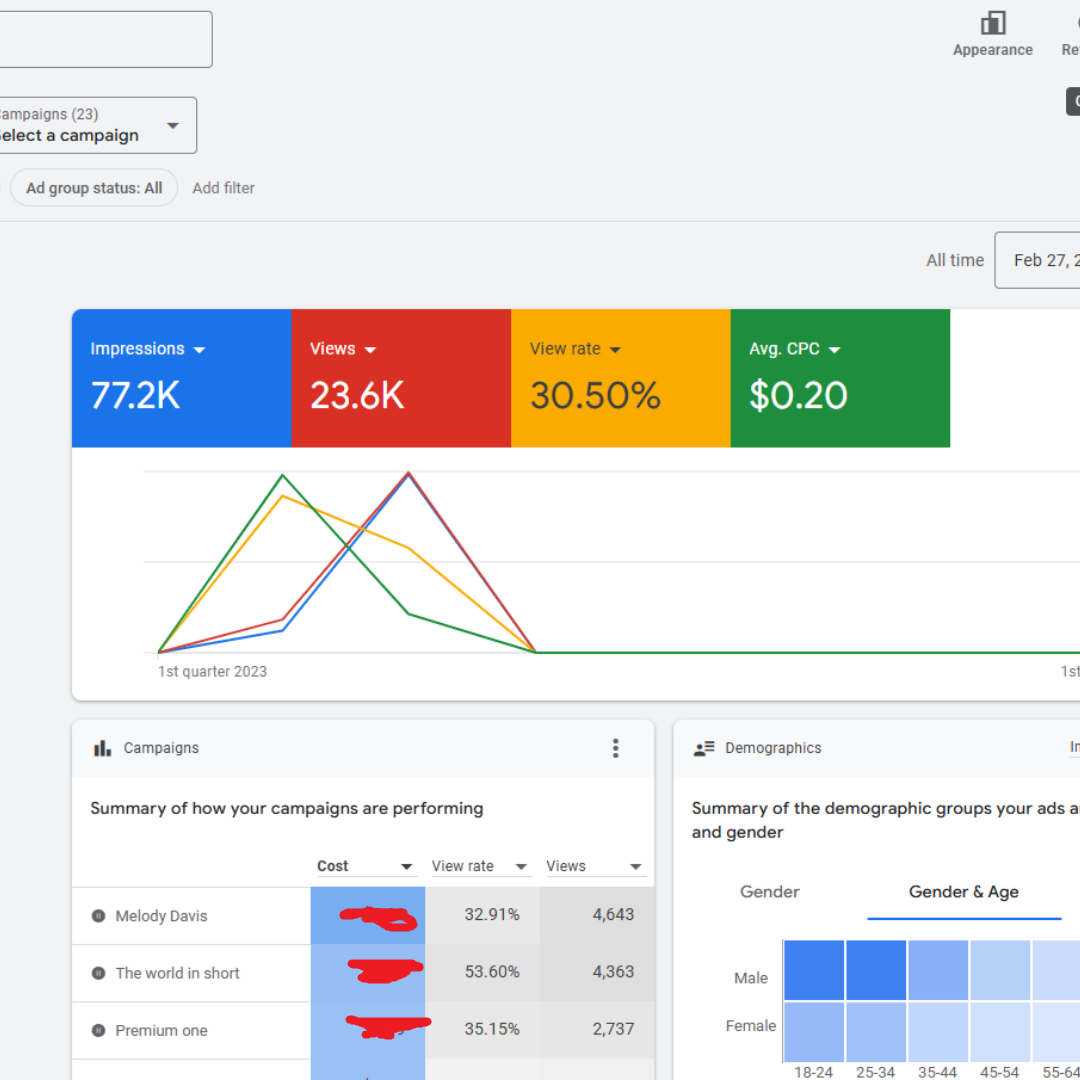Image resolution: width=1080 pixels, height=1080 pixels.
Task: Switch to the Gender & Age tab
Action: (x=963, y=892)
